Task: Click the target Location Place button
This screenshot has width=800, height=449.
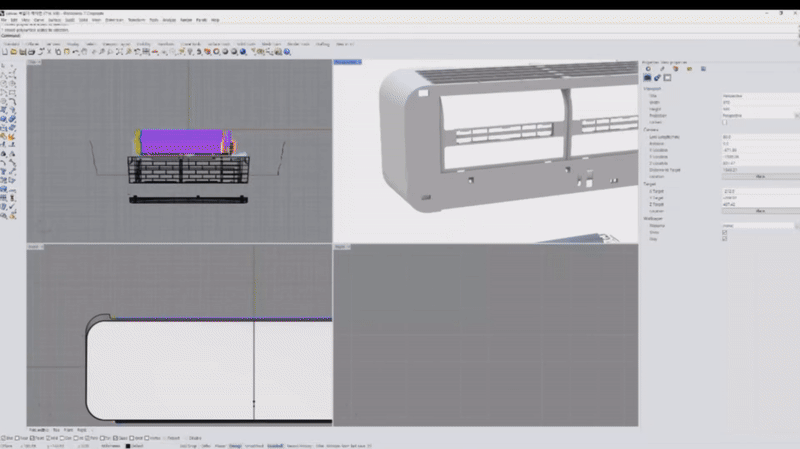Action: [x=760, y=211]
